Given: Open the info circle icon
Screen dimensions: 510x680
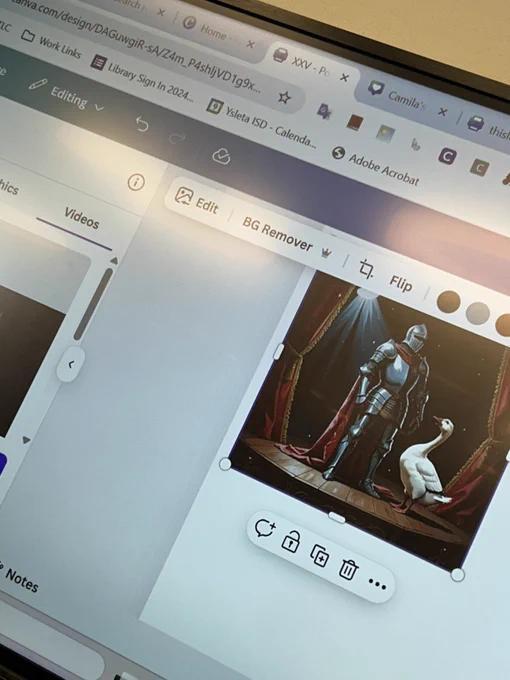Looking at the screenshot, I should [136, 182].
